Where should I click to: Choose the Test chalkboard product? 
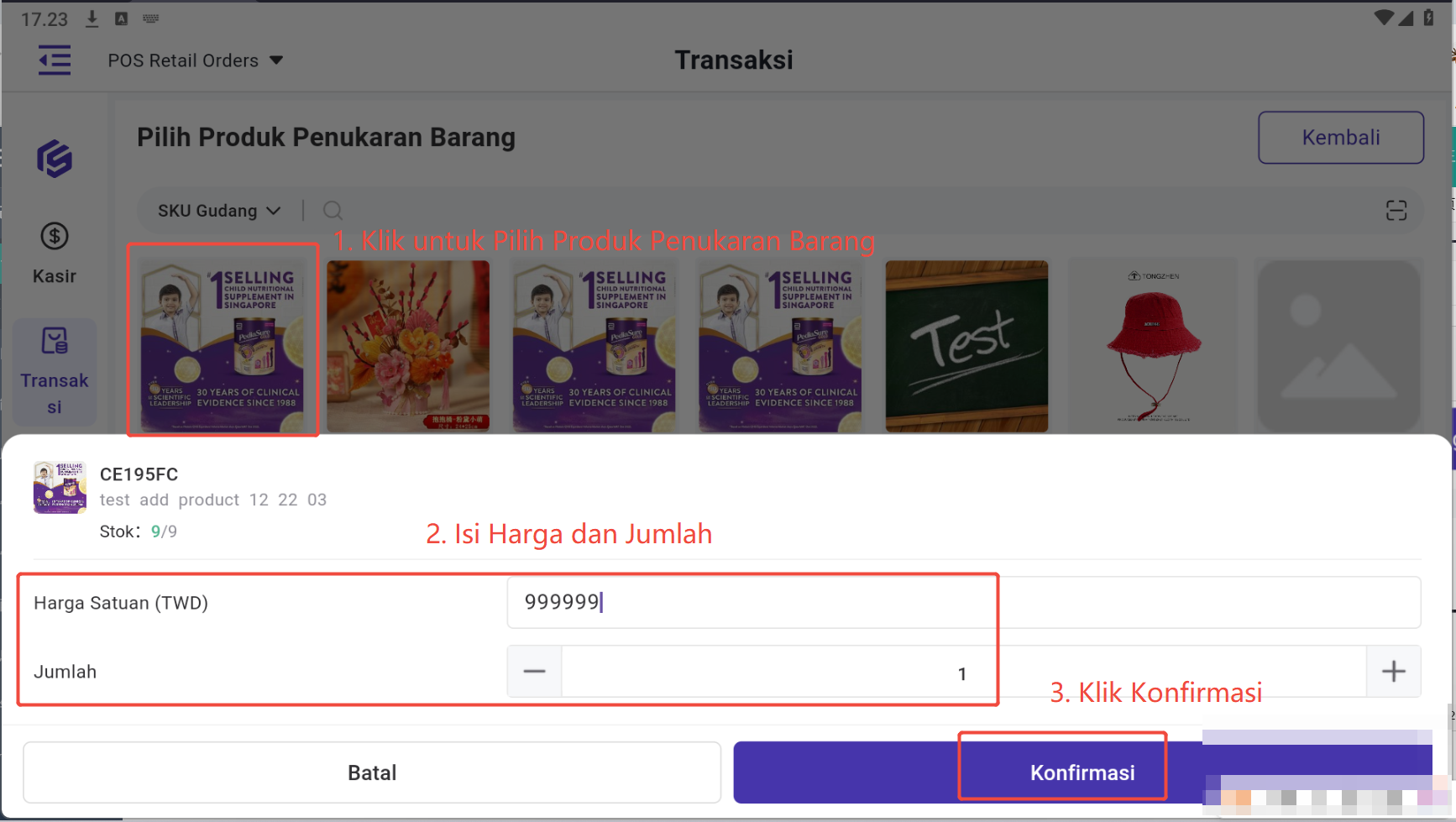[x=966, y=346]
